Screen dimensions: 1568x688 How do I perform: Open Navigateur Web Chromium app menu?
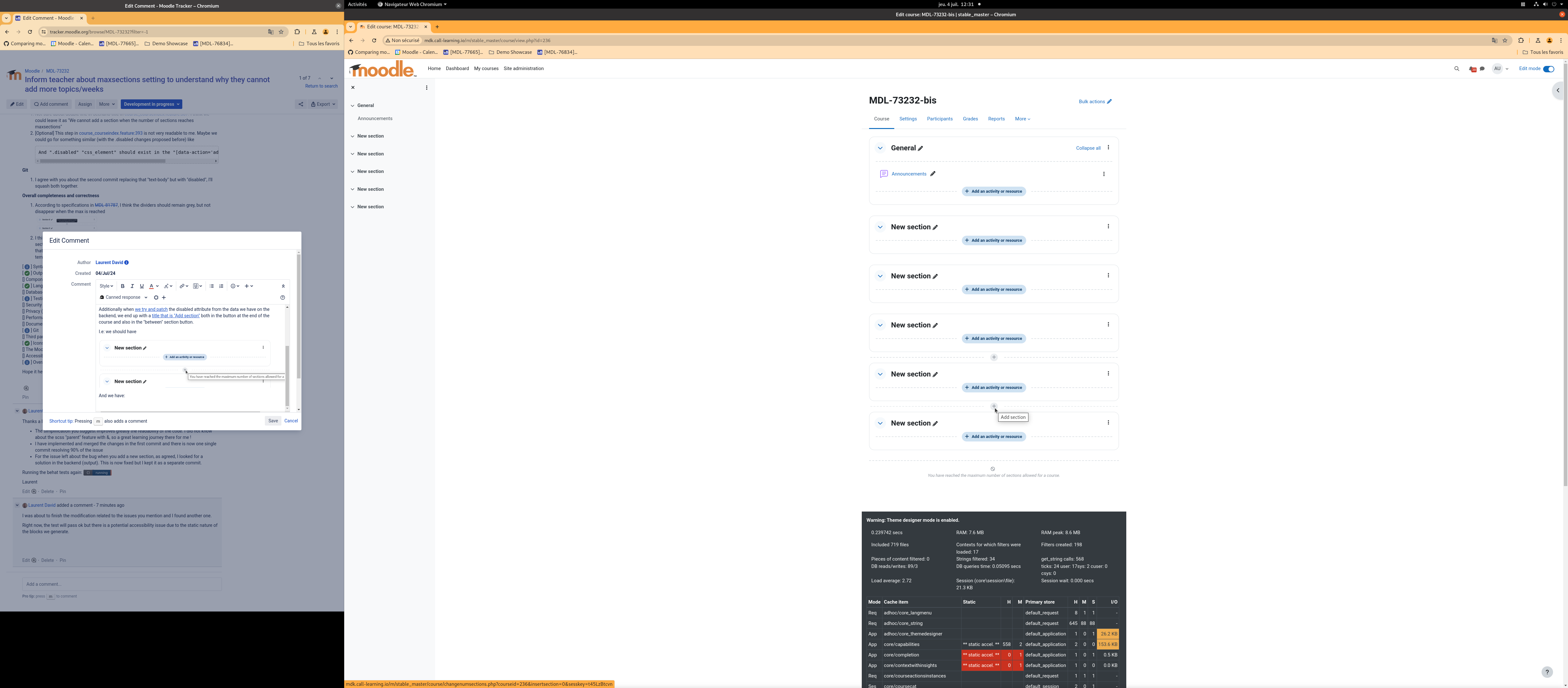coord(412,4)
